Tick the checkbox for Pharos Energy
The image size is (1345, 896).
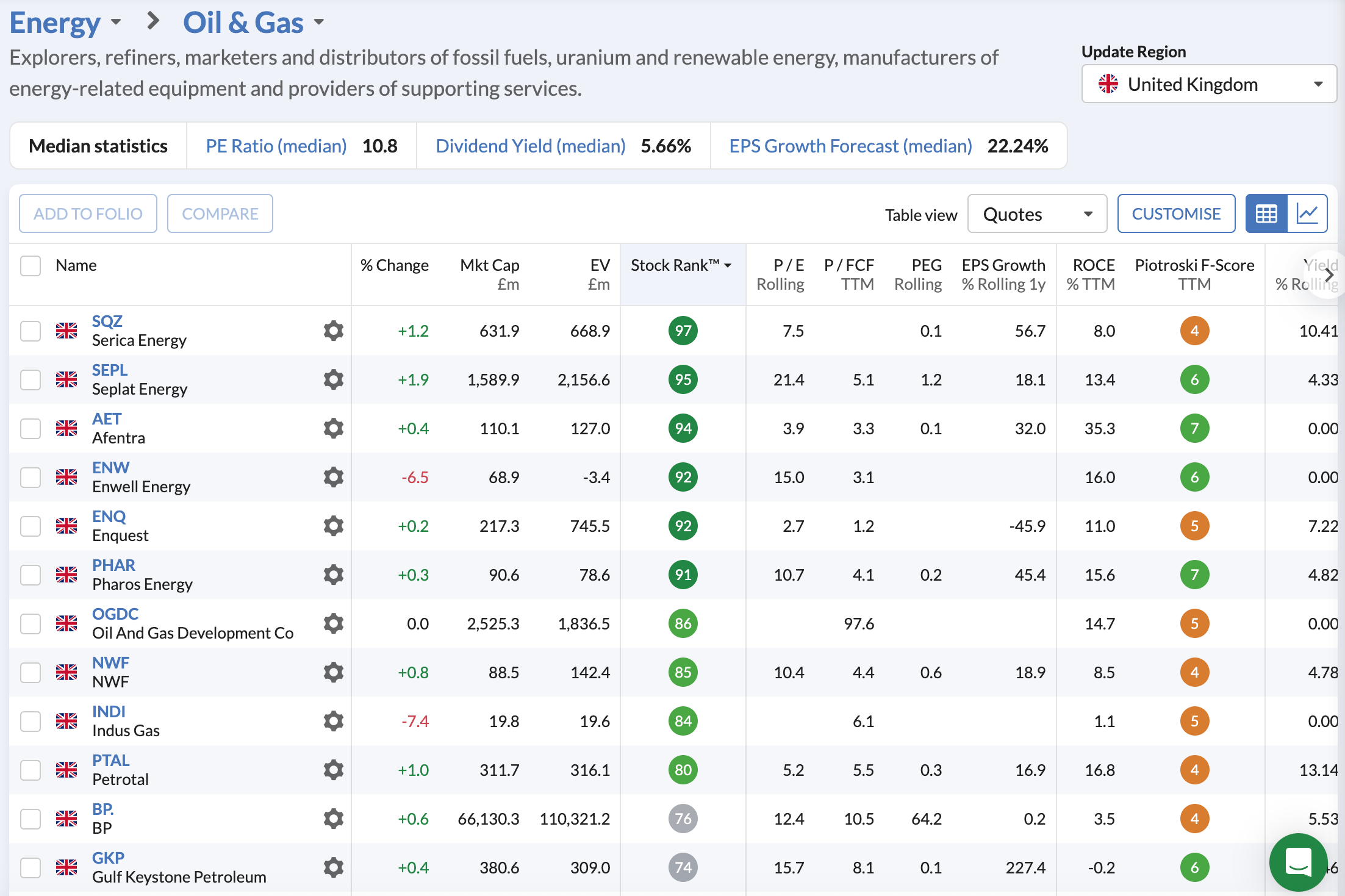point(30,575)
